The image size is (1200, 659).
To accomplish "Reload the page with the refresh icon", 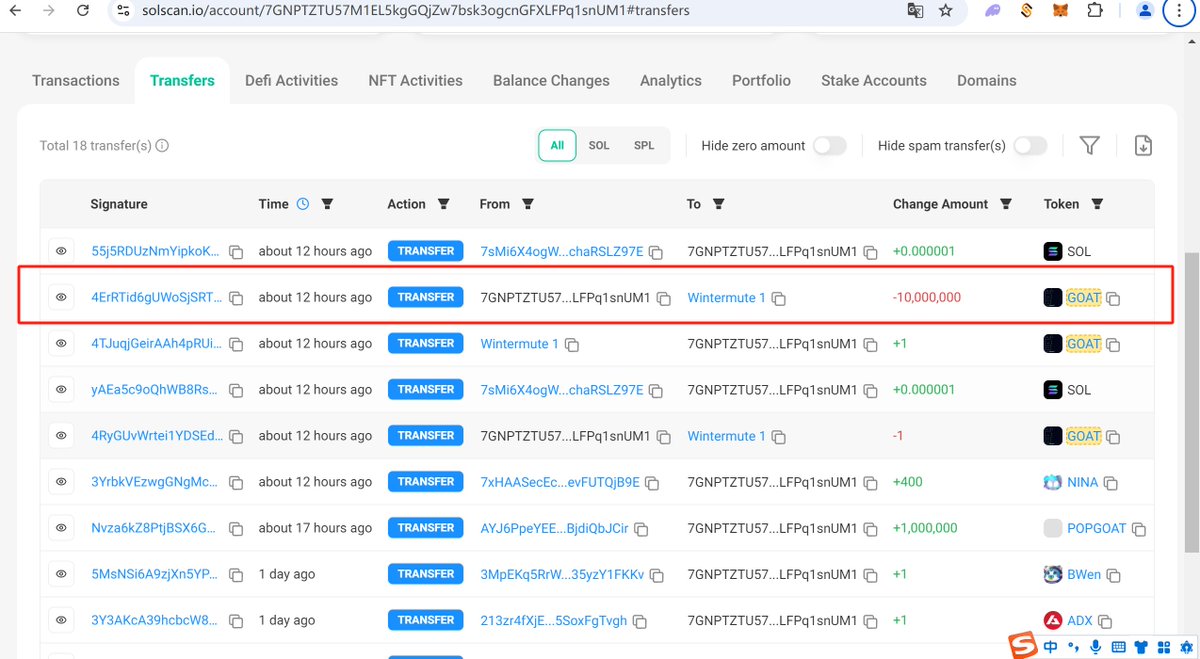I will coord(82,10).
